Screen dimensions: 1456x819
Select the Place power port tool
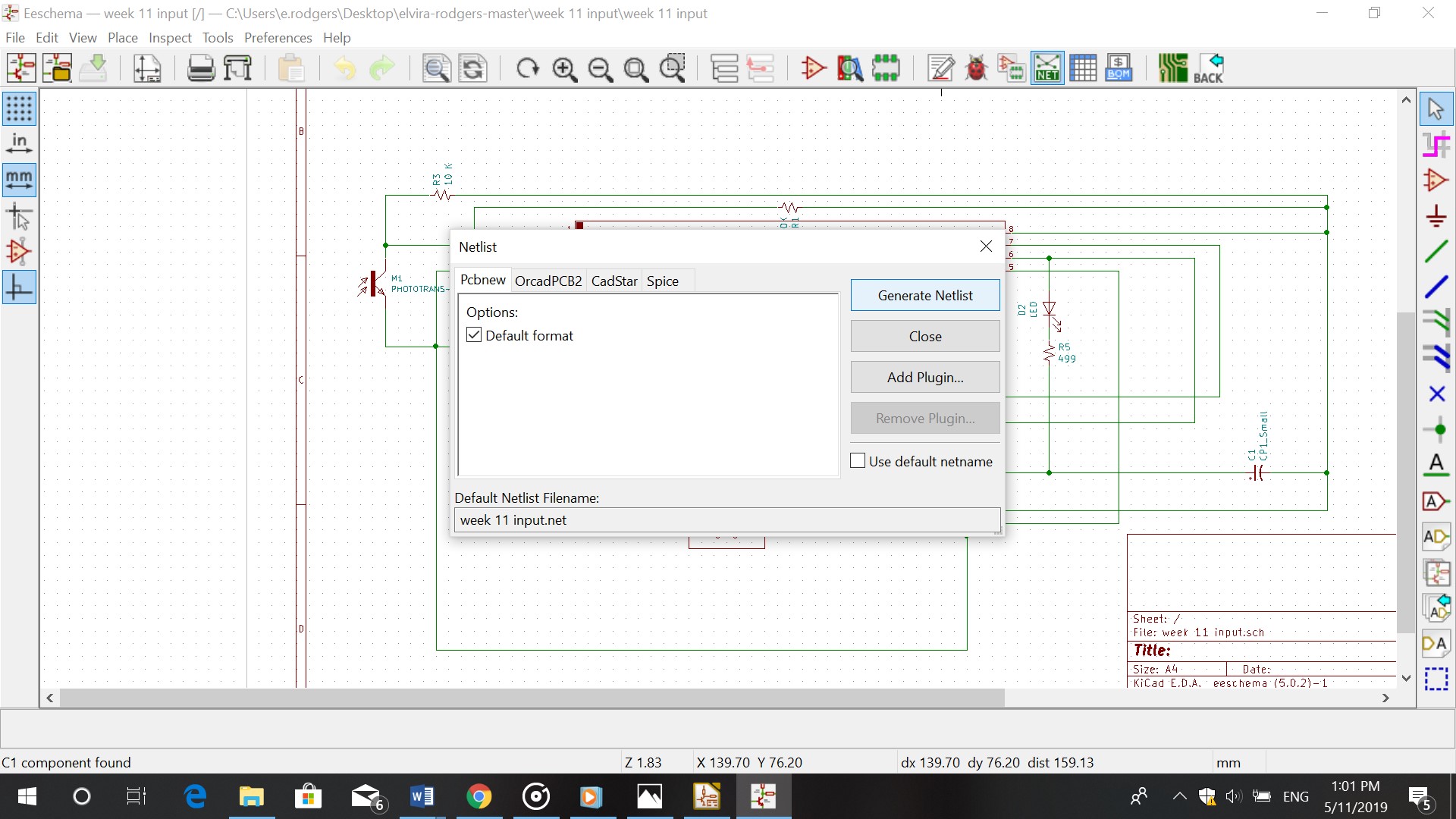click(x=1436, y=216)
